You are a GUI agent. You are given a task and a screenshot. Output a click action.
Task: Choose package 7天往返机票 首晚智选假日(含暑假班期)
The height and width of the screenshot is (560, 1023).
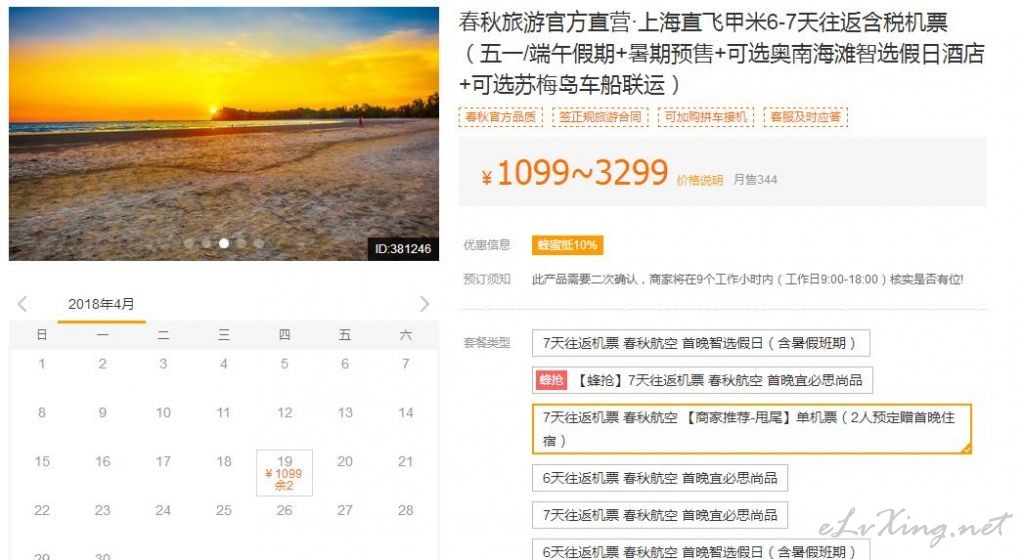[x=701, y=343]
